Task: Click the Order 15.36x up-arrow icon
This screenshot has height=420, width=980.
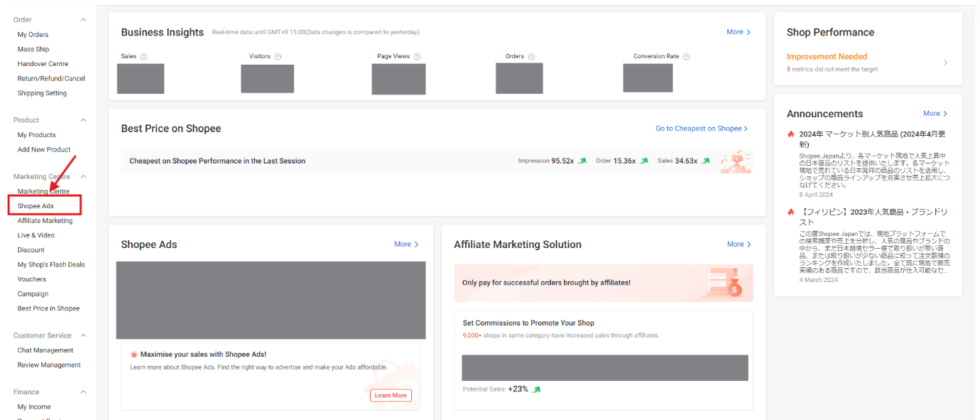Action: pos(644,161)
